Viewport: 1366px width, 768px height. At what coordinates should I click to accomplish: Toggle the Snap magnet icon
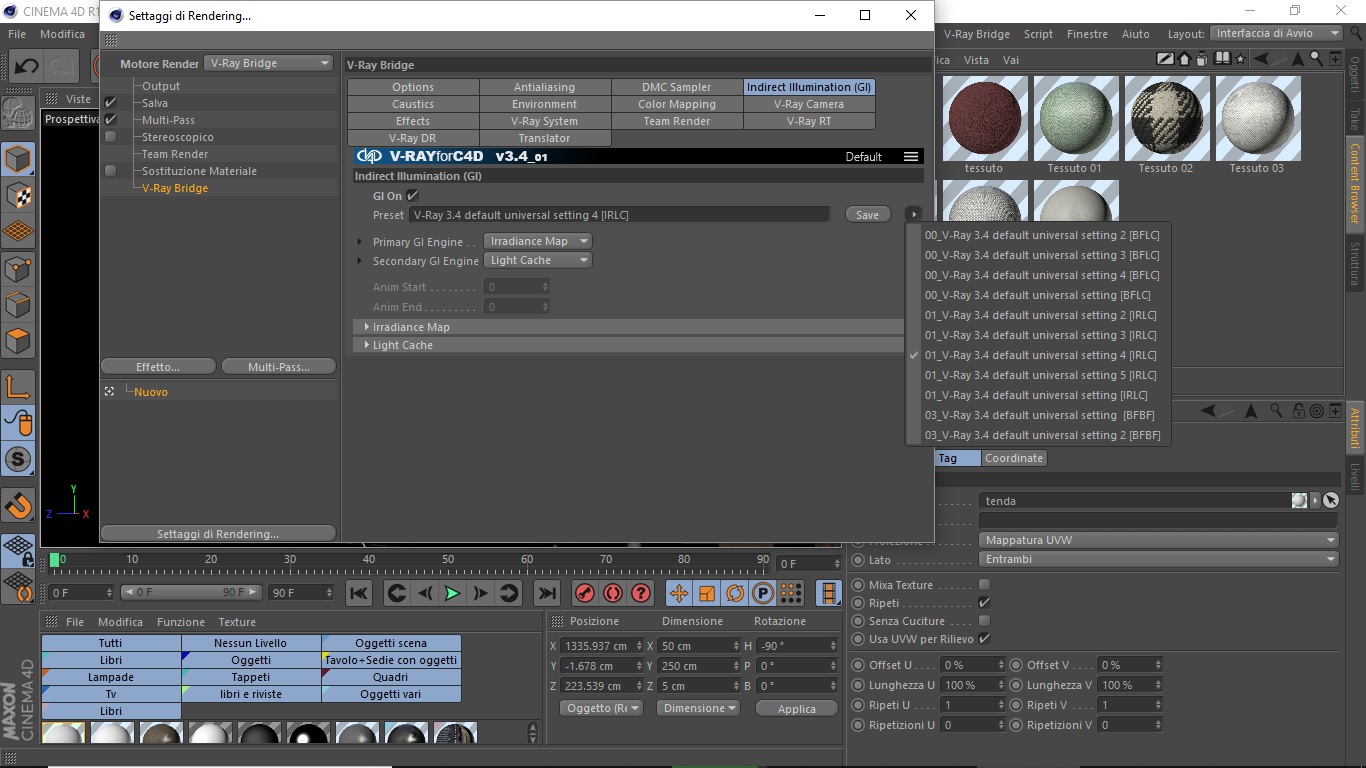pyautogui.click(x=18, y=506)
